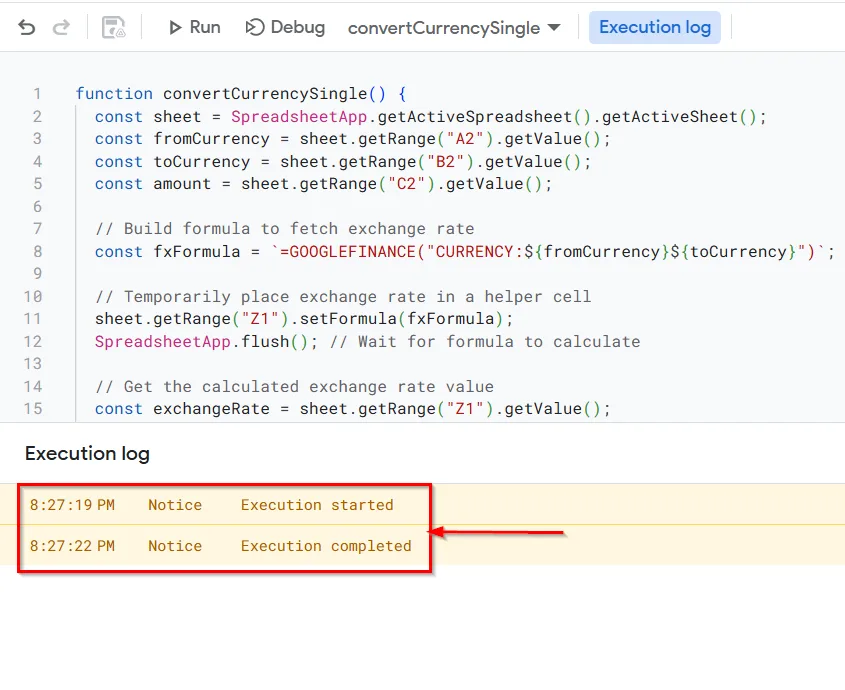Image resolution: width=845 pixels, height=690 pixels.
Task: Click the toCurrency declaration line
Action: pyautogui.click(x=343, y=162)
